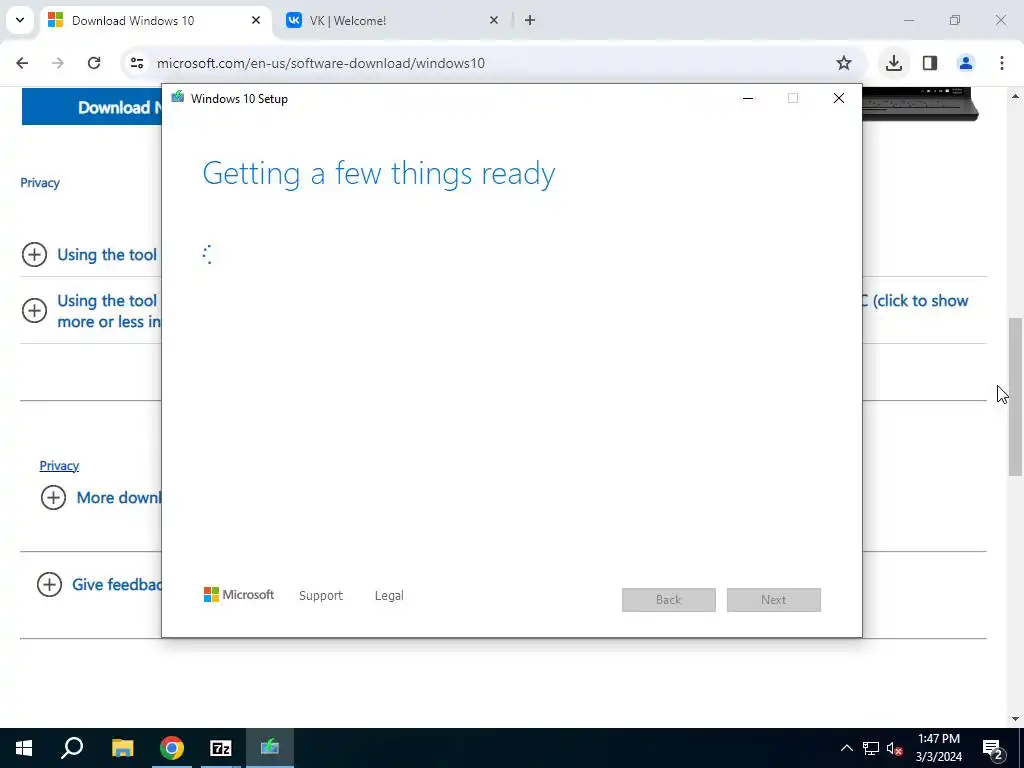The width and height of the screenshot is (1024, 768).
Task: Click the address bar URL
Action: pyautogui.click(x=321, y=63)
